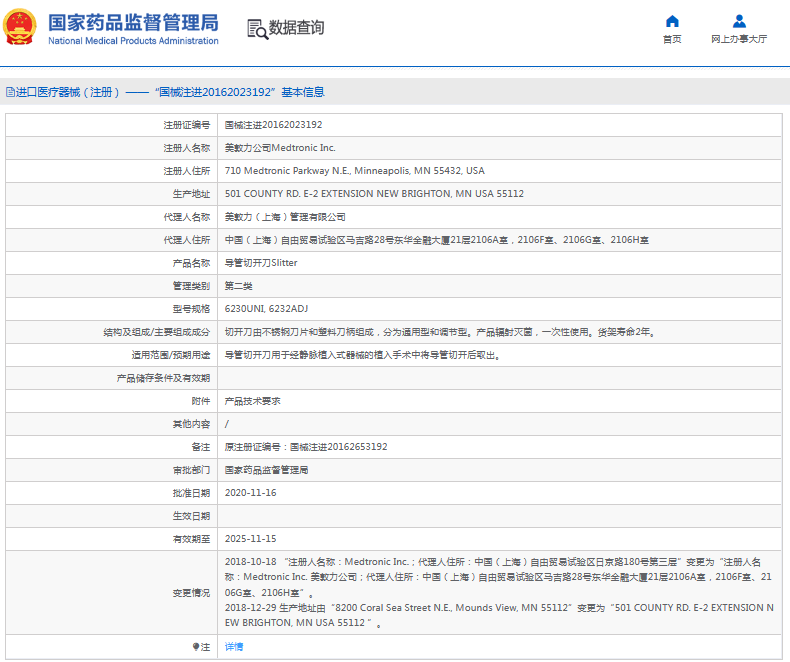Click the 变更情况 row label
790x662 pixels.
(191, 593)
